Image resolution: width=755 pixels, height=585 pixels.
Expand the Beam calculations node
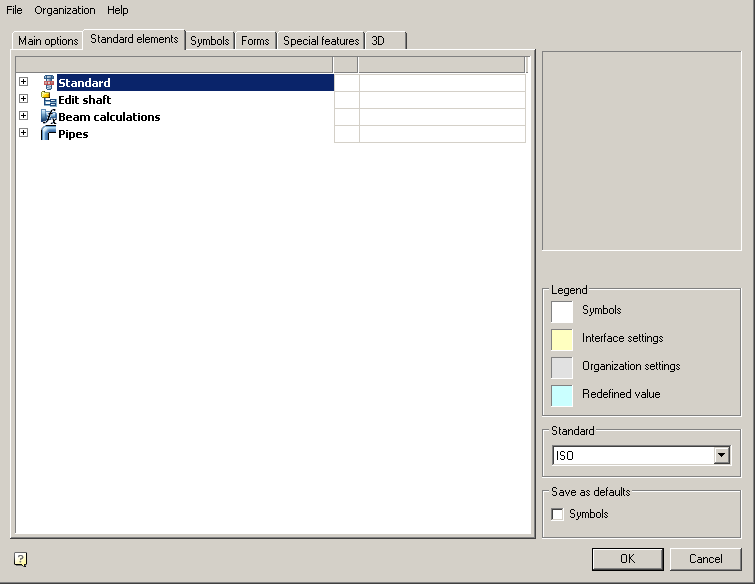click(24, 116)
